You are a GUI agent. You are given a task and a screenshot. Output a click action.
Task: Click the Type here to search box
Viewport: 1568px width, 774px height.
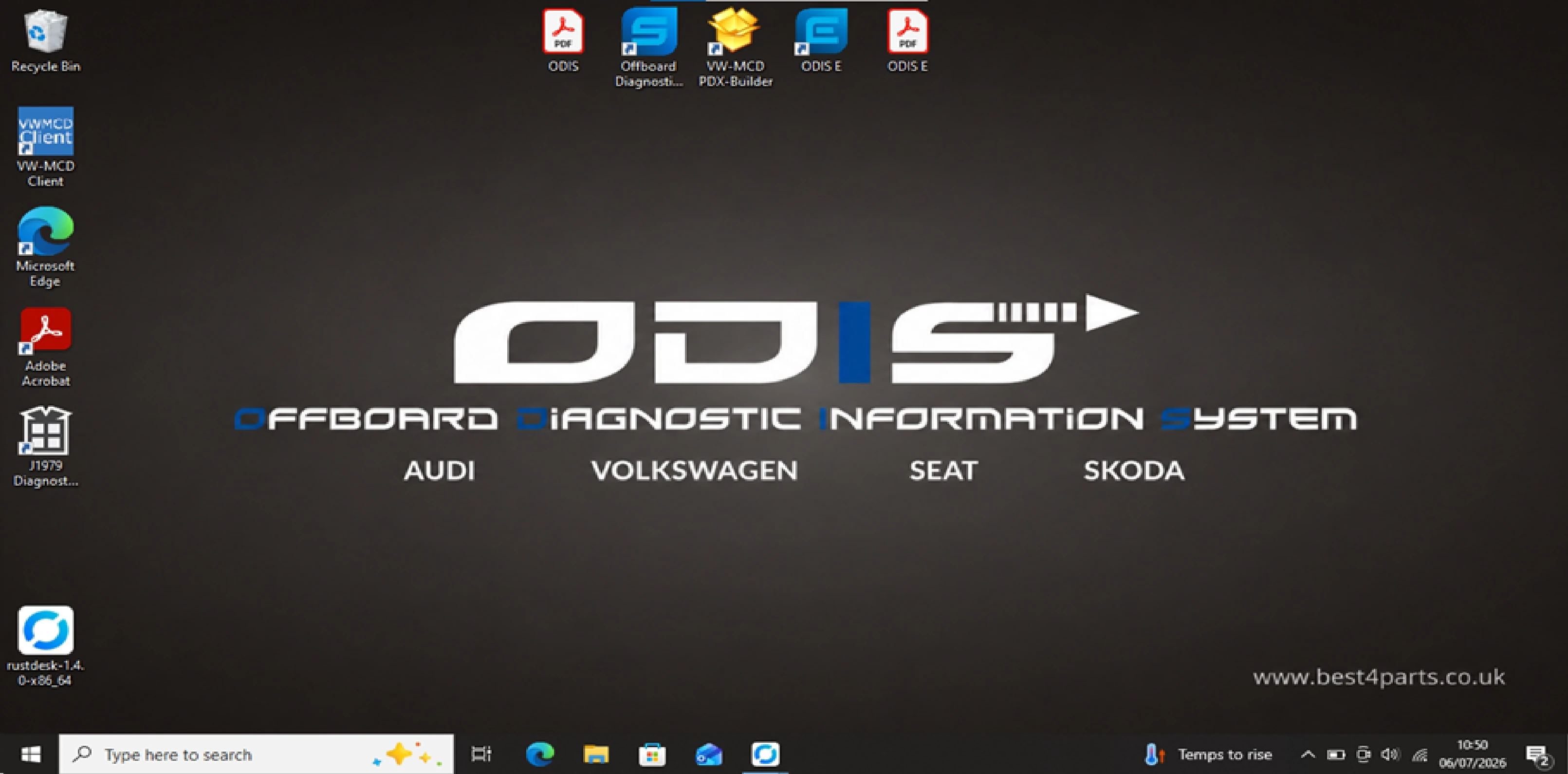pyautogui.click(x=256, y=755)
